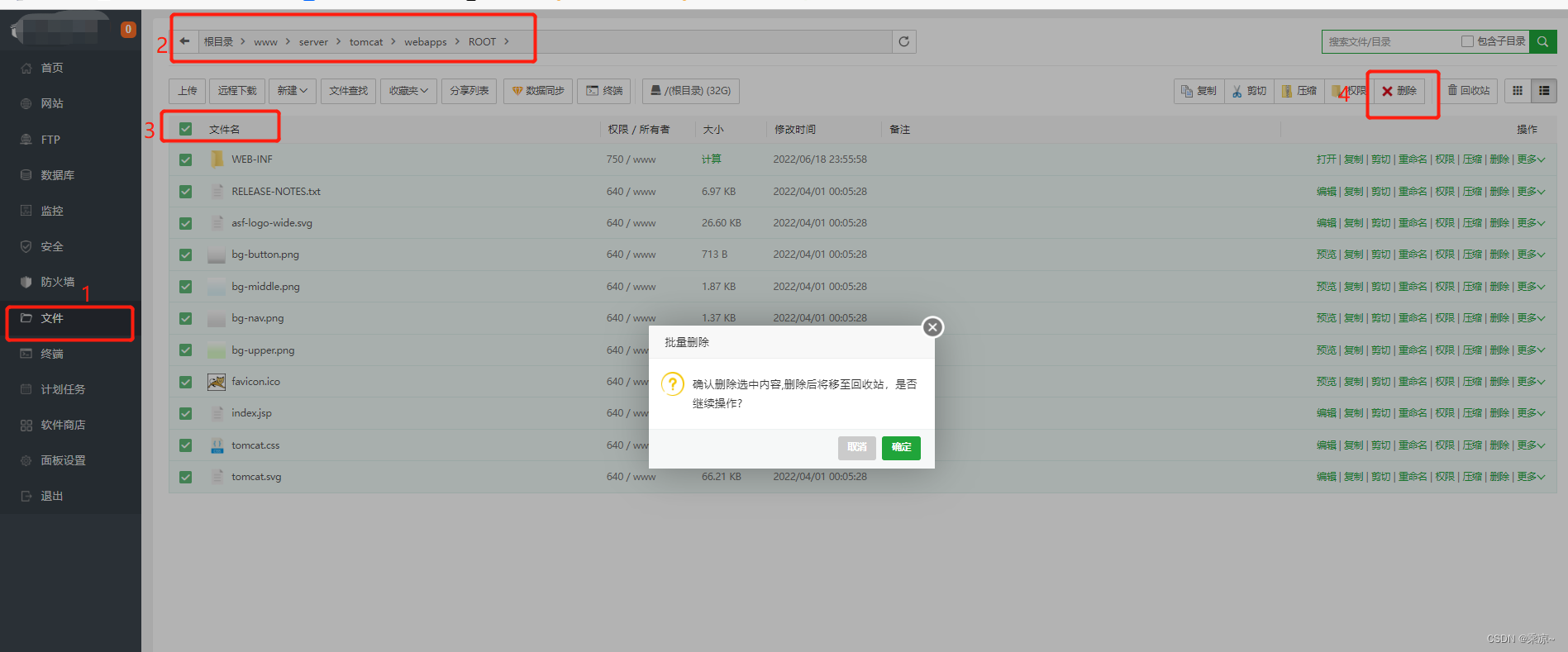Image resolution: width=1568 pixels, height=652 pixels.
Task: Uncheck the bg-middle.png checkbox
Action: (185, 287)
